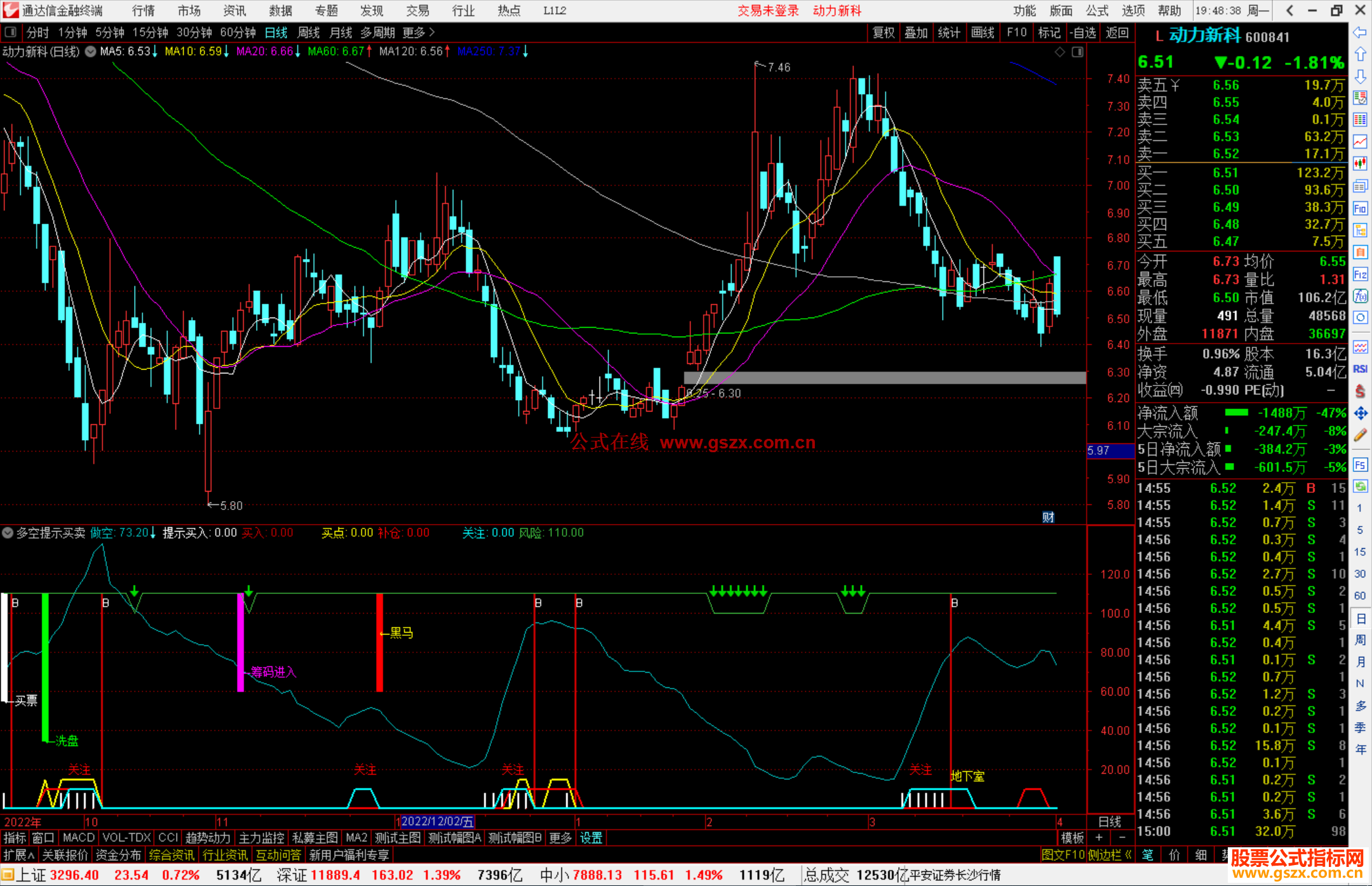
Task: Click the f(x) formula manager icon
Action: pyautogui.click(x=1360, y=296)
